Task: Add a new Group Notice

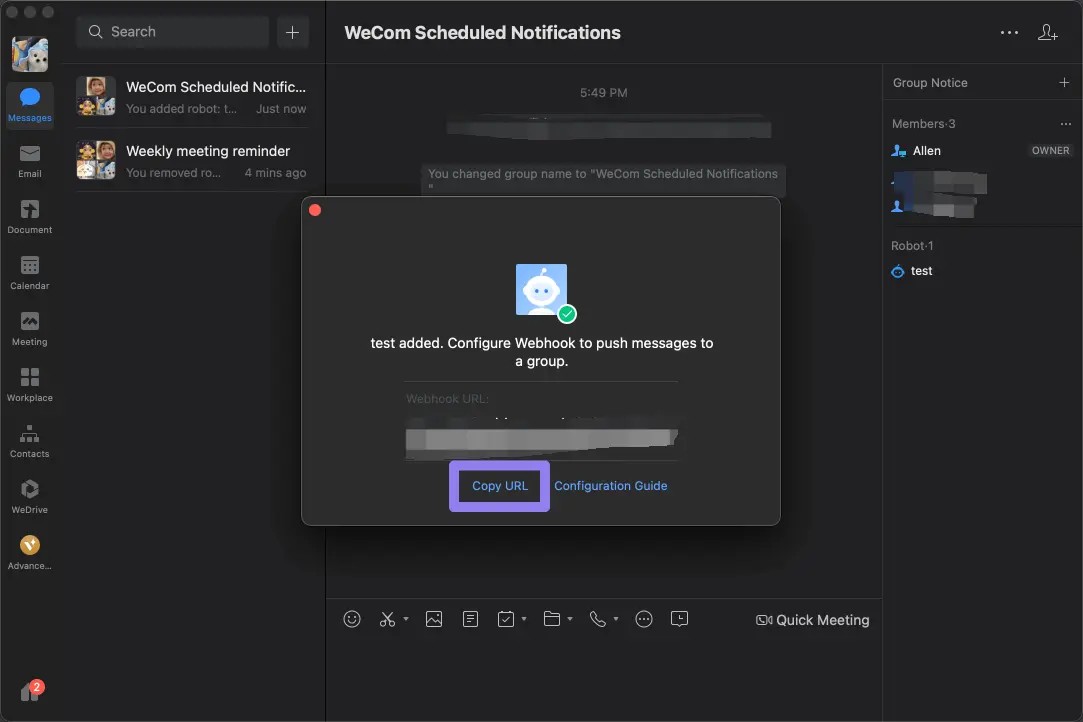Action: pyautogui.click(x=1064, y=83)
